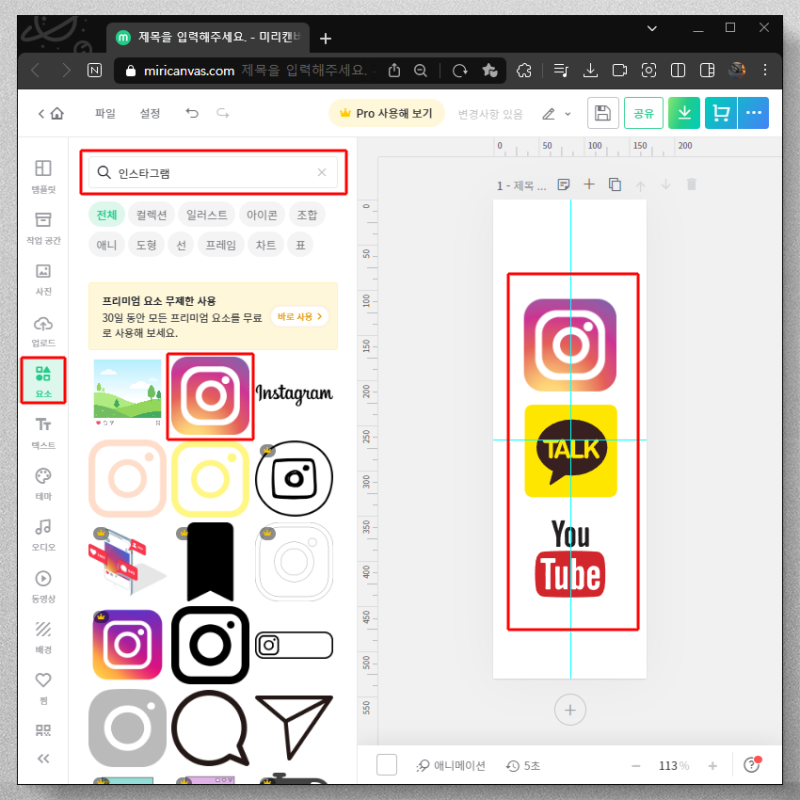Duplicate the page with copy icon
The width and height of the screenshot is (800, 800).
(615, 184)
